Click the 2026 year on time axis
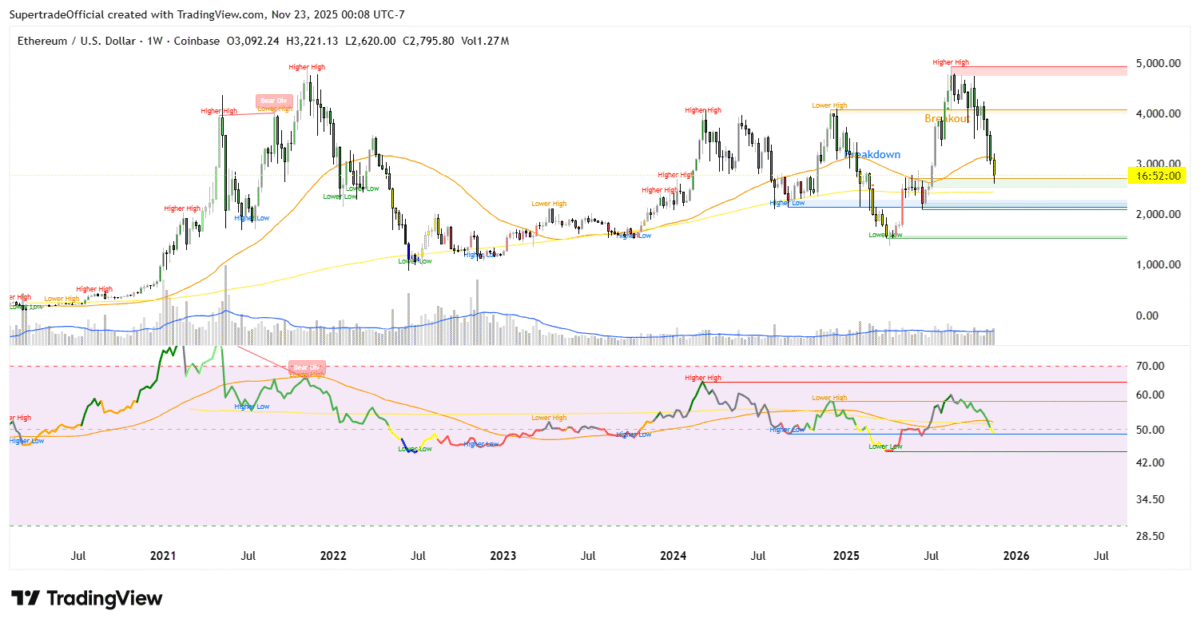Screen dimensions: 1200x627 1017,555
